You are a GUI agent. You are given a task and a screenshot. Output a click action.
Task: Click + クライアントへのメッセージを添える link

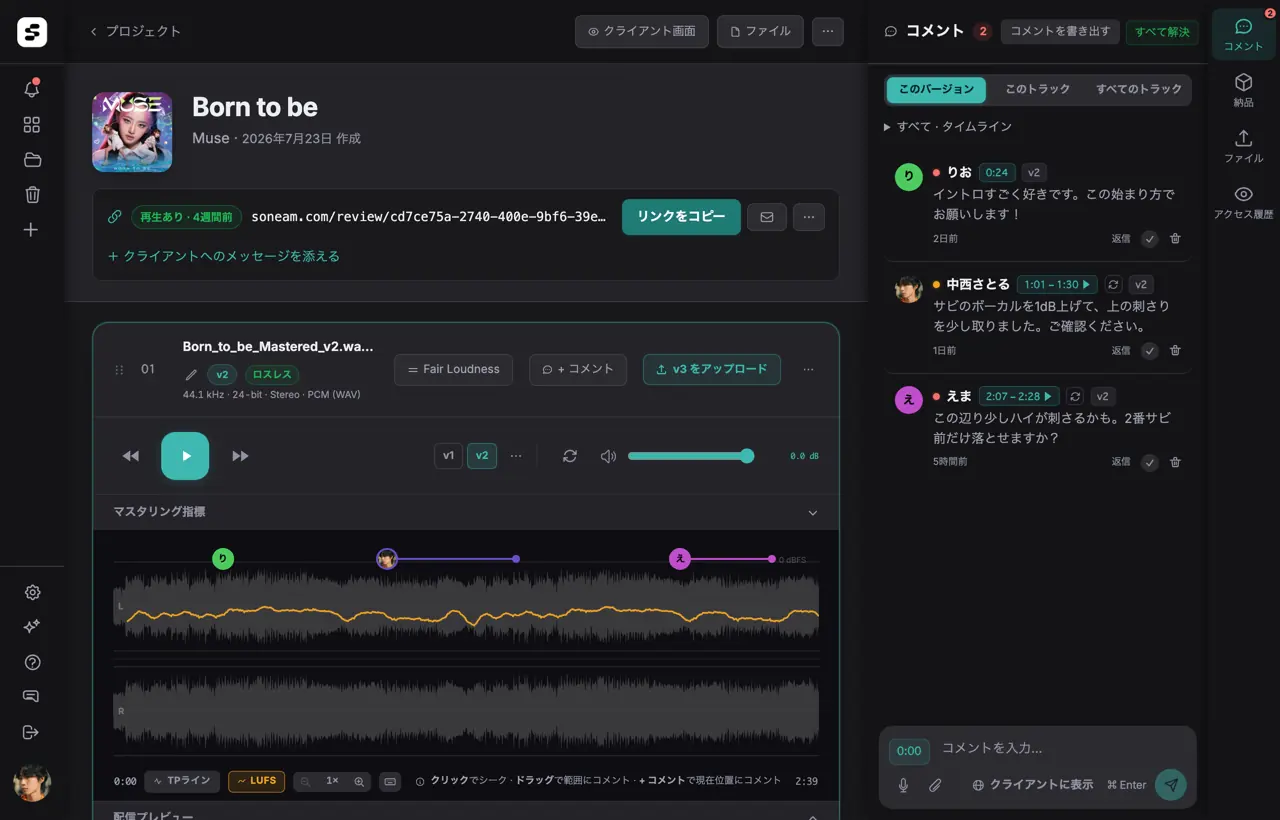[x=224, y=256]
